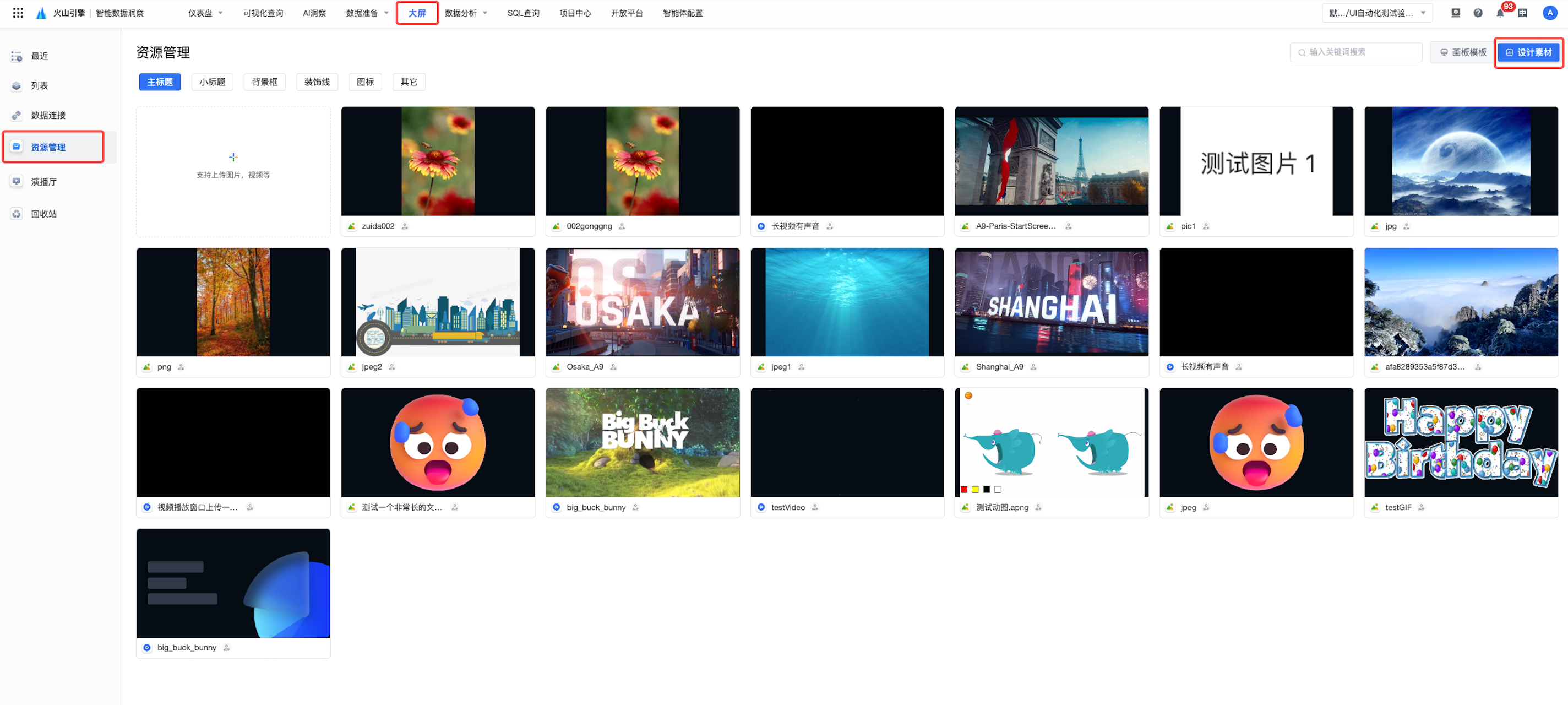Click the afa8289353a5f87d3… file name

click(1424, 367)
